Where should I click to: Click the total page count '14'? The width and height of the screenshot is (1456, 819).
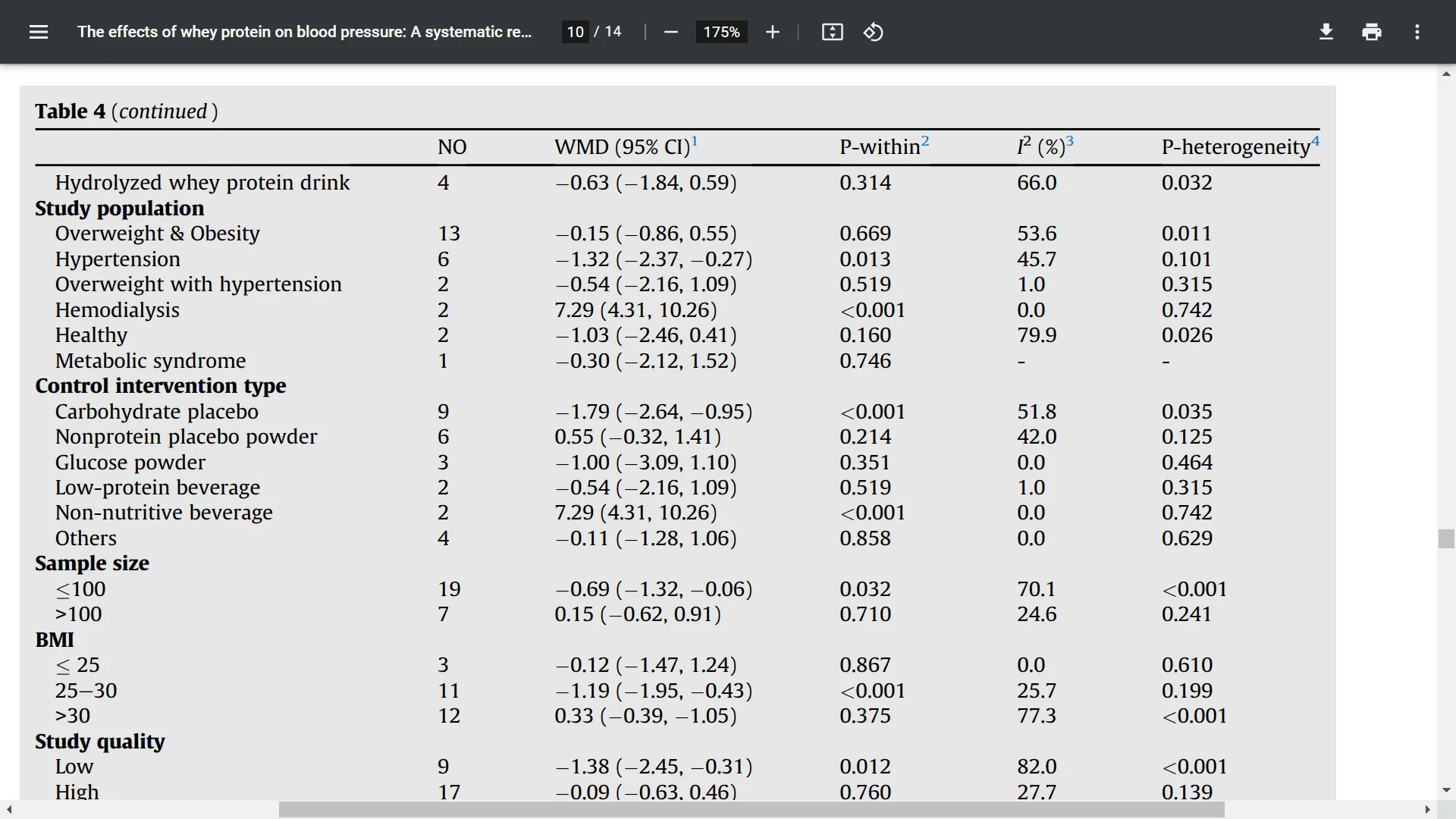point(613,32)
